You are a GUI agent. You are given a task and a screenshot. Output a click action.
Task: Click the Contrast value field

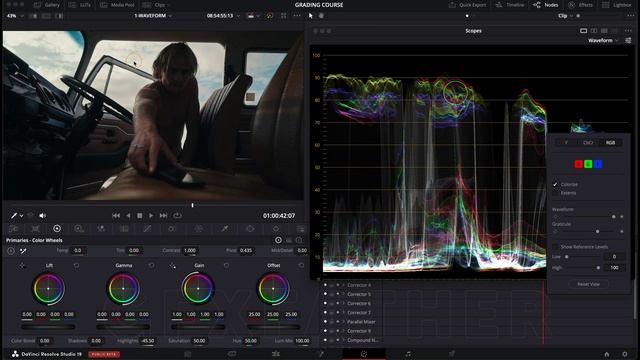189,250
